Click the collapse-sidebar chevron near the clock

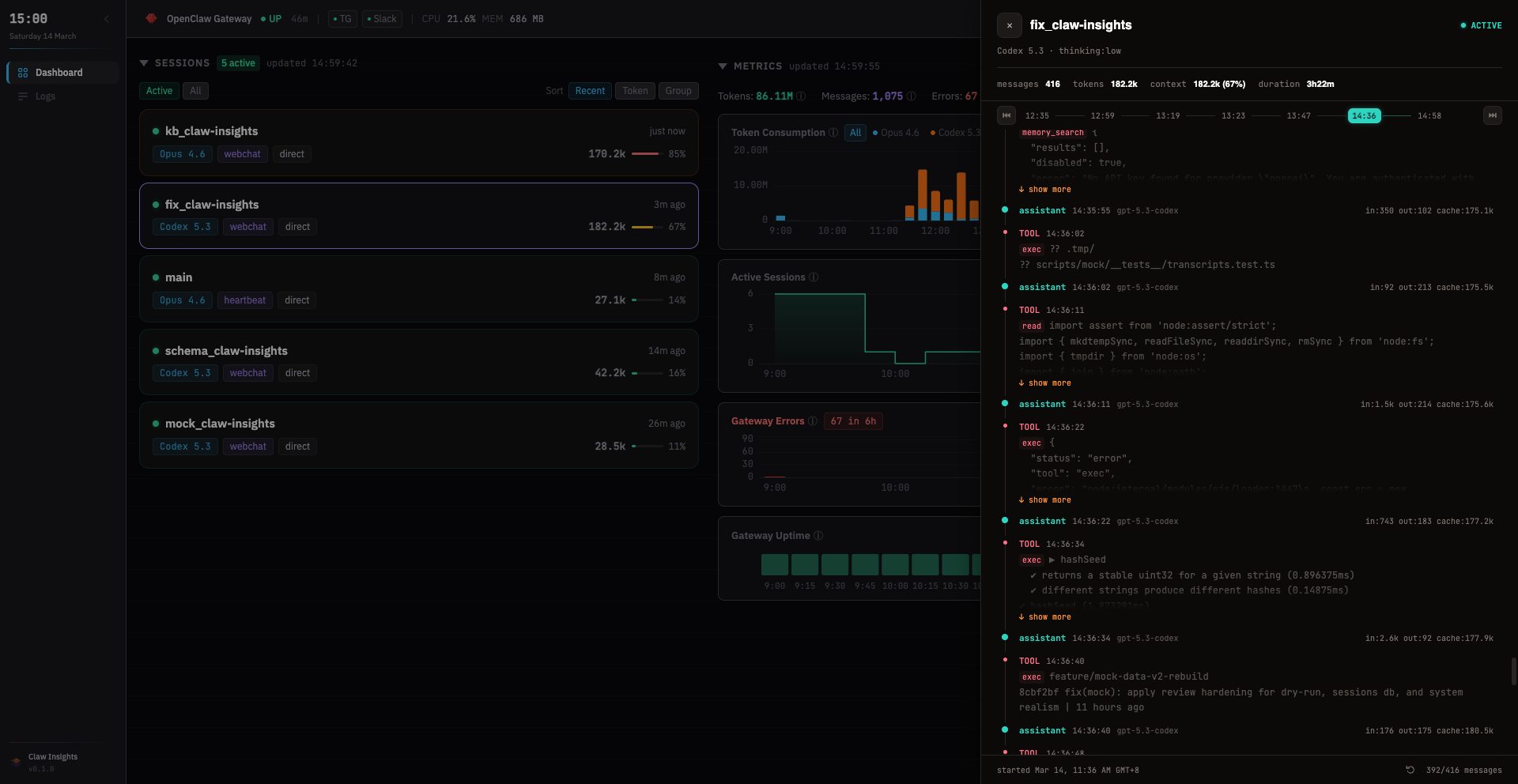click(108, 19)
